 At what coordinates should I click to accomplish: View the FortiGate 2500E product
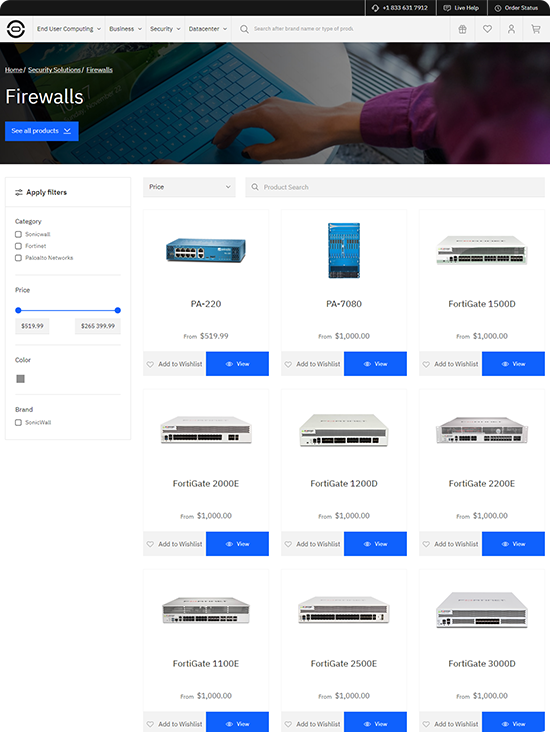point(375,722)
